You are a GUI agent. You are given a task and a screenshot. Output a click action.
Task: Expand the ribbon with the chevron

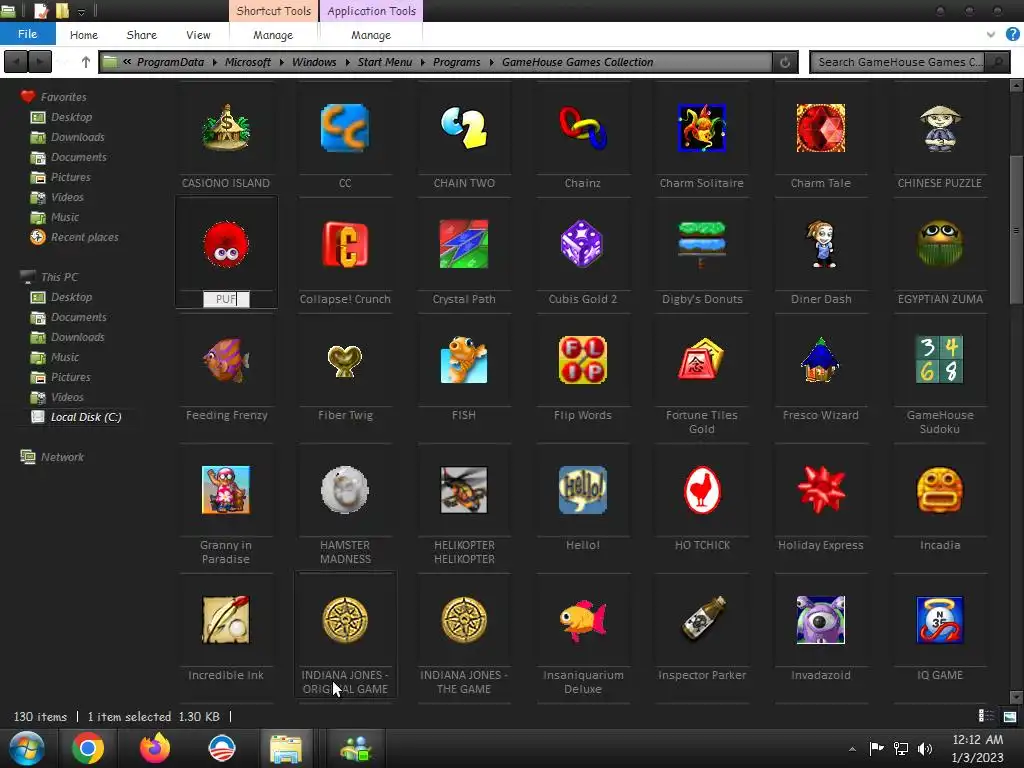tap(991, 35)
